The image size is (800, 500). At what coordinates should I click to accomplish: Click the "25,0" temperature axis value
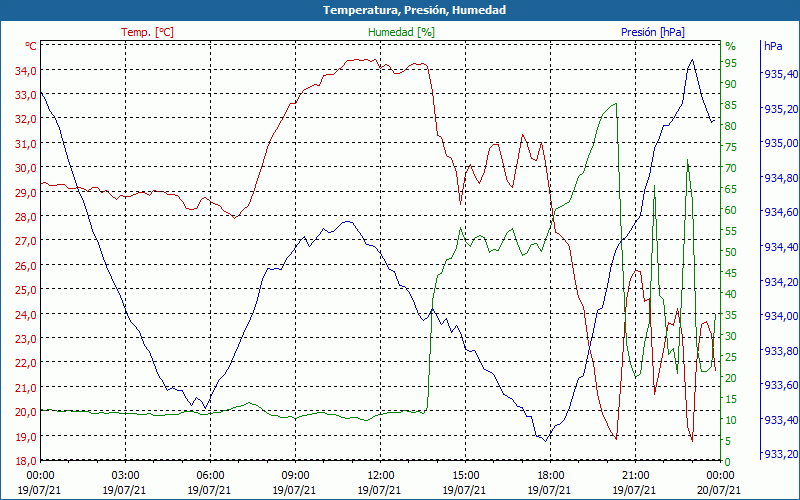click(26, 290)
